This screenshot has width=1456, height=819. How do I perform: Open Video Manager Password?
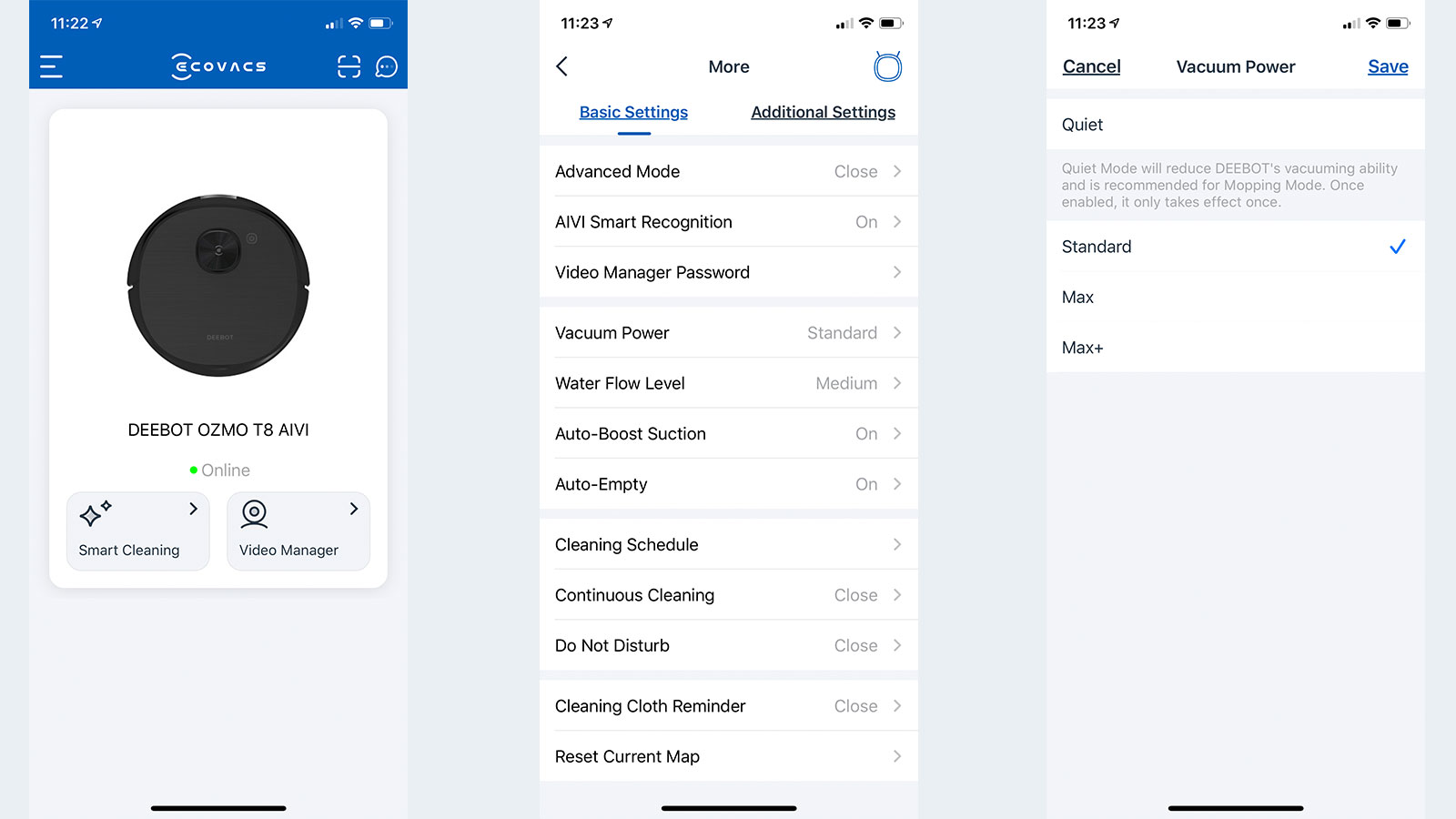click(x=729, y=272)
